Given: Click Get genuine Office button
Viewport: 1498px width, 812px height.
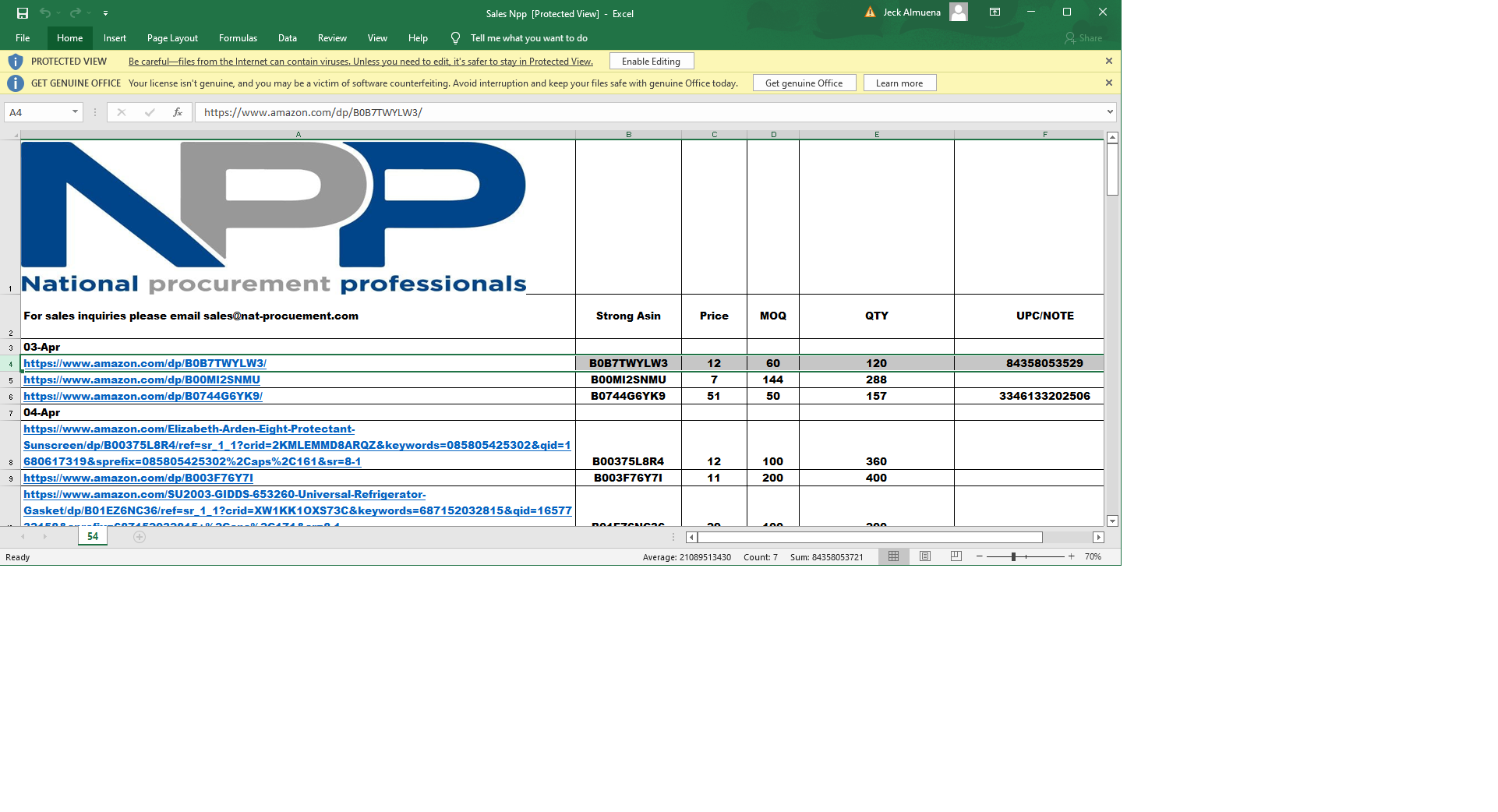Looking at the screenshot, I should pos(804,83).
